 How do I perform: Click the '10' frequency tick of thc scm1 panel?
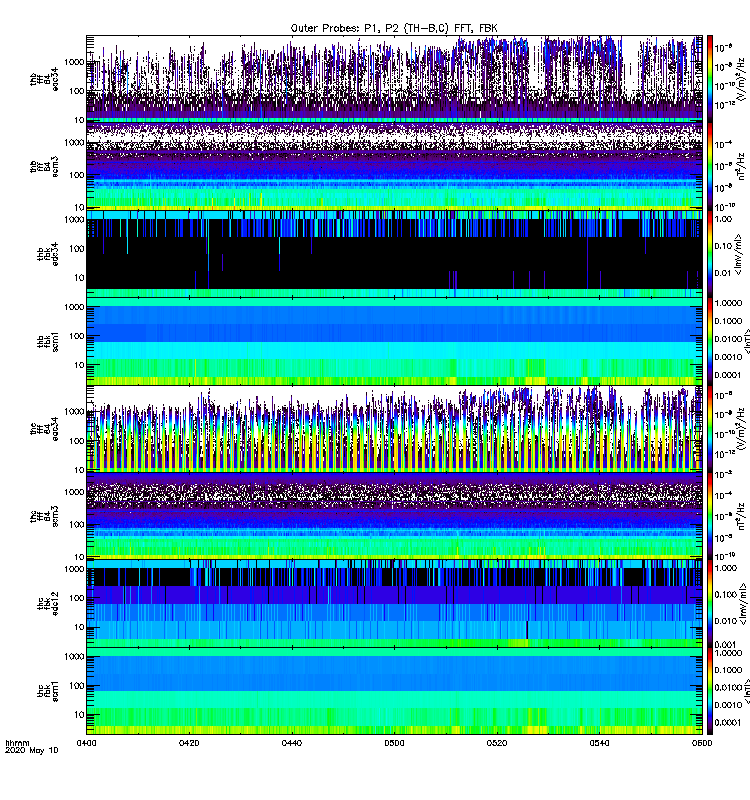coord(79,715)
